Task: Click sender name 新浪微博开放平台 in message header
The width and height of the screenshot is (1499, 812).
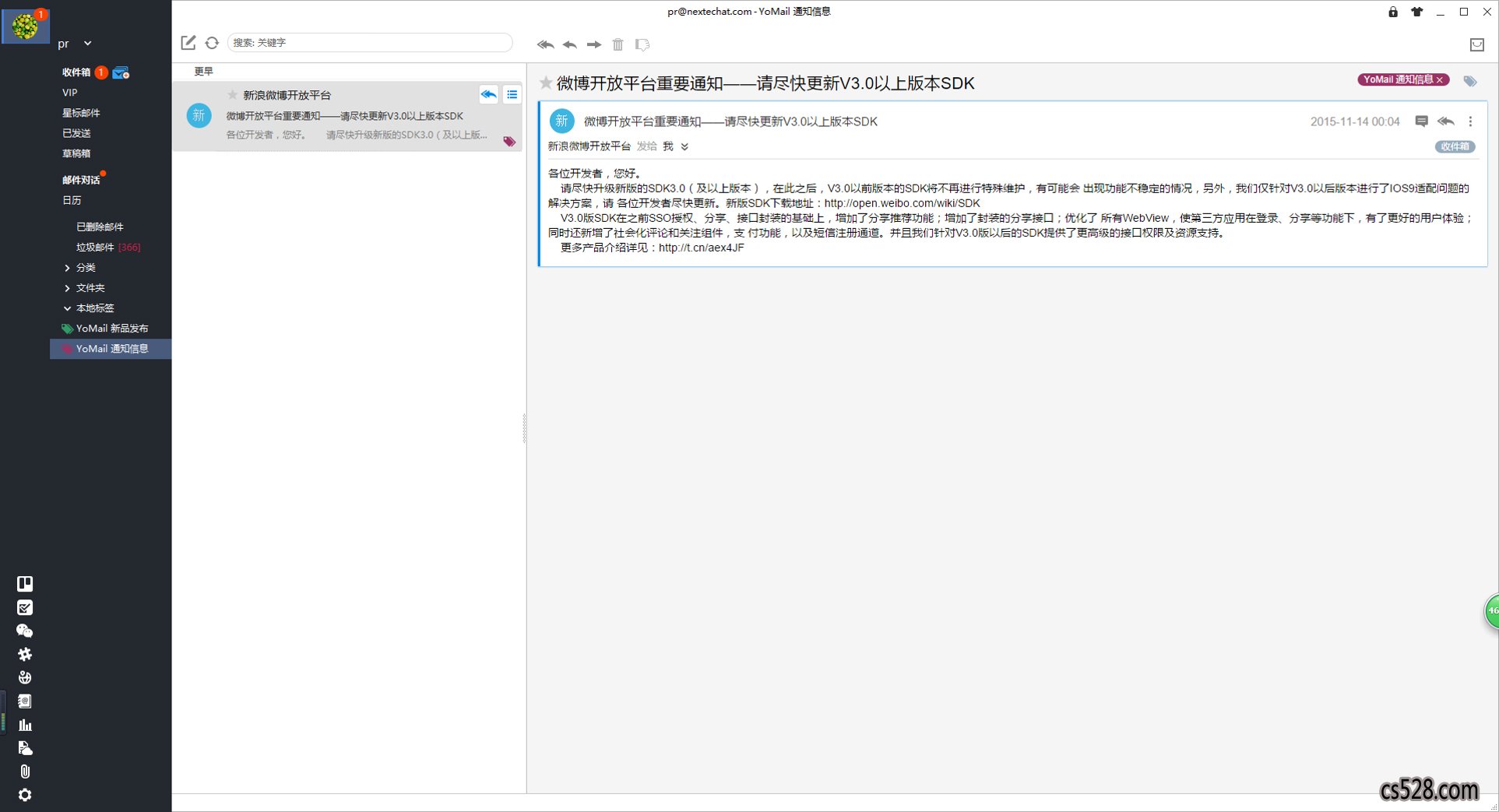Action: (x=589, y=146)
